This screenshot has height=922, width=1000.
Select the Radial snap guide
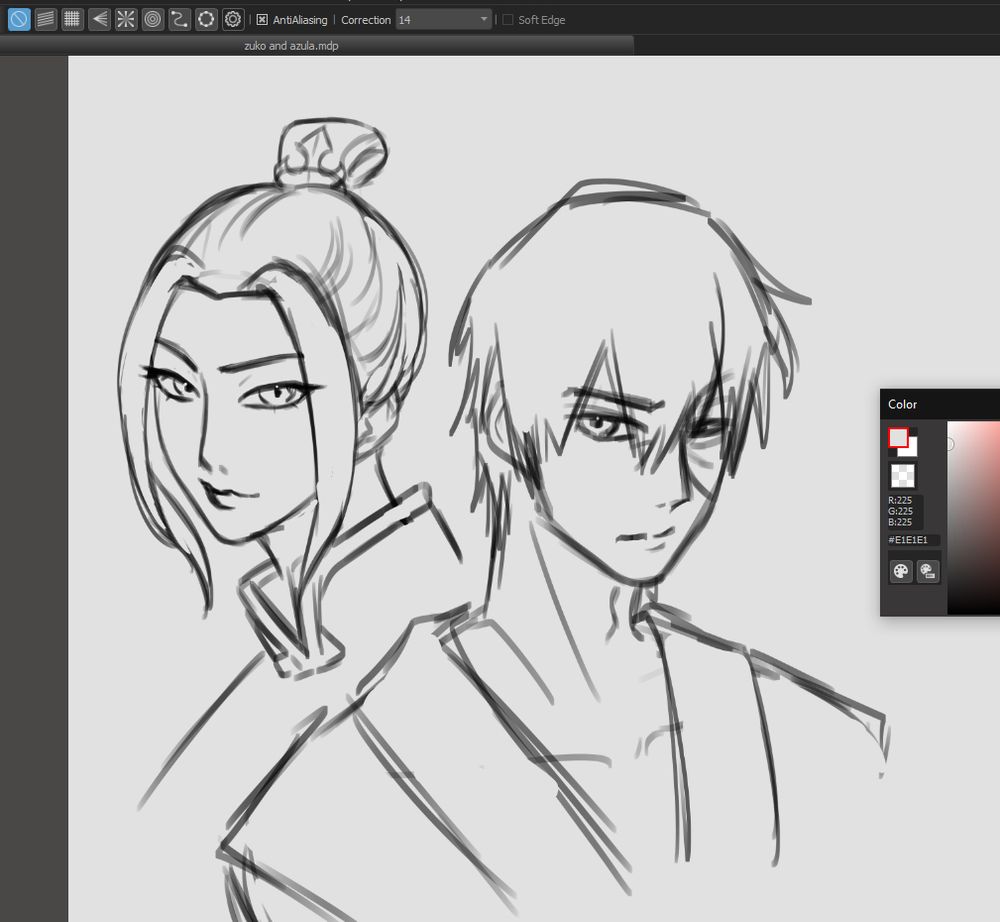point(126,19)
